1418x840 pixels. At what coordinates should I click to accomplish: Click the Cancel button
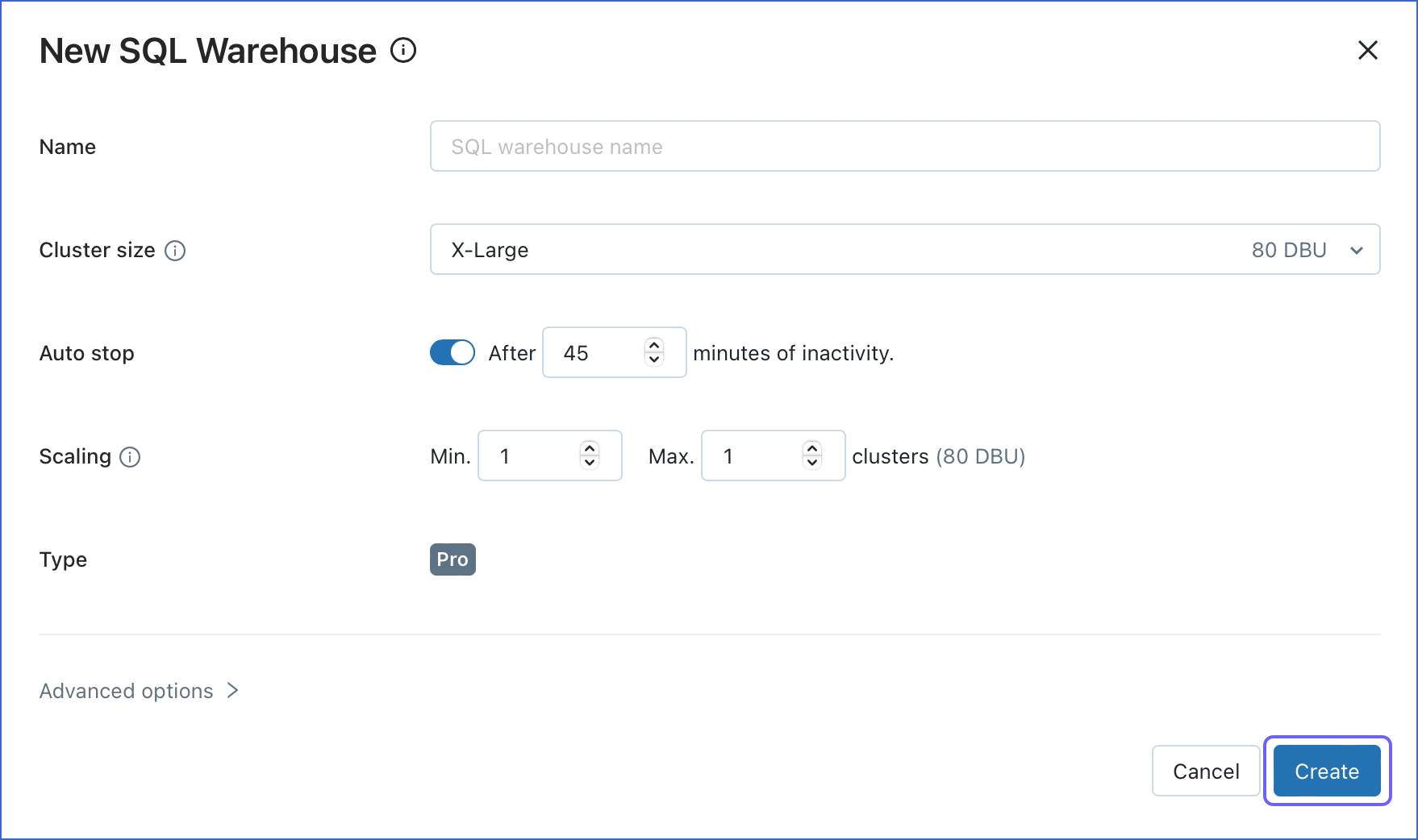(1205, 771)
